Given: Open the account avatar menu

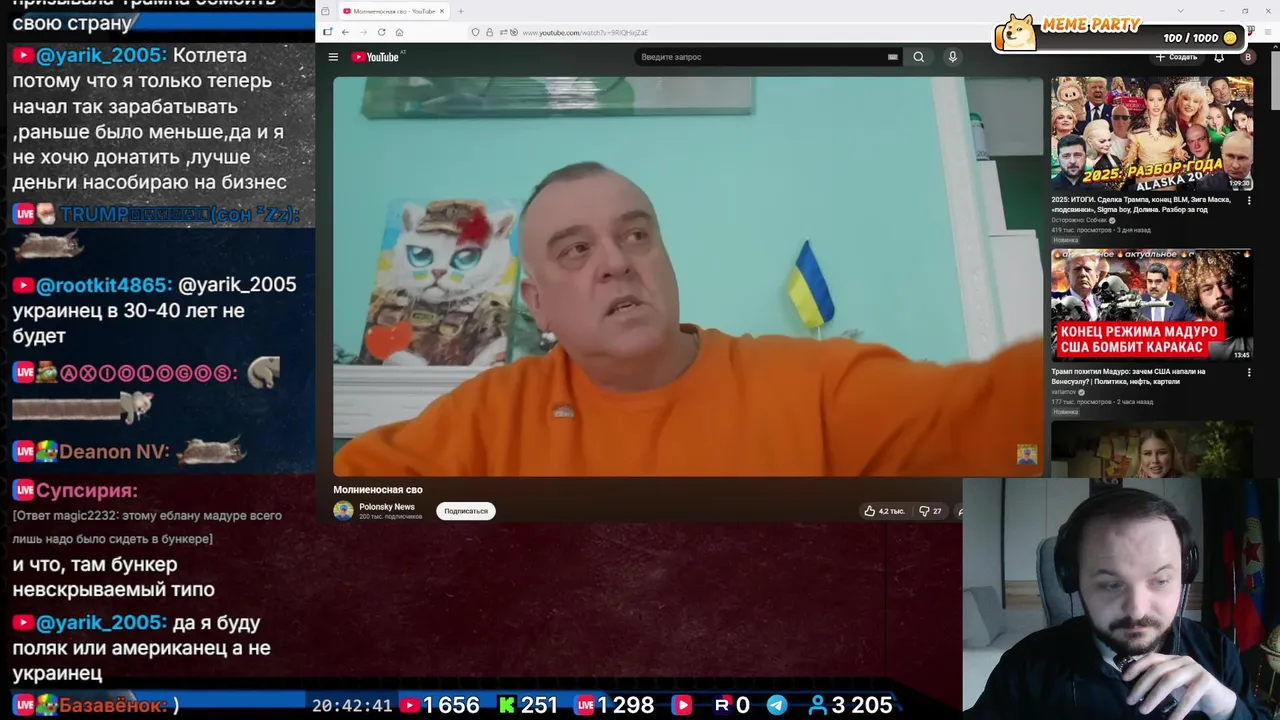Looking at the screenshot, I should pyautogui.click(x=1247, y=57).
